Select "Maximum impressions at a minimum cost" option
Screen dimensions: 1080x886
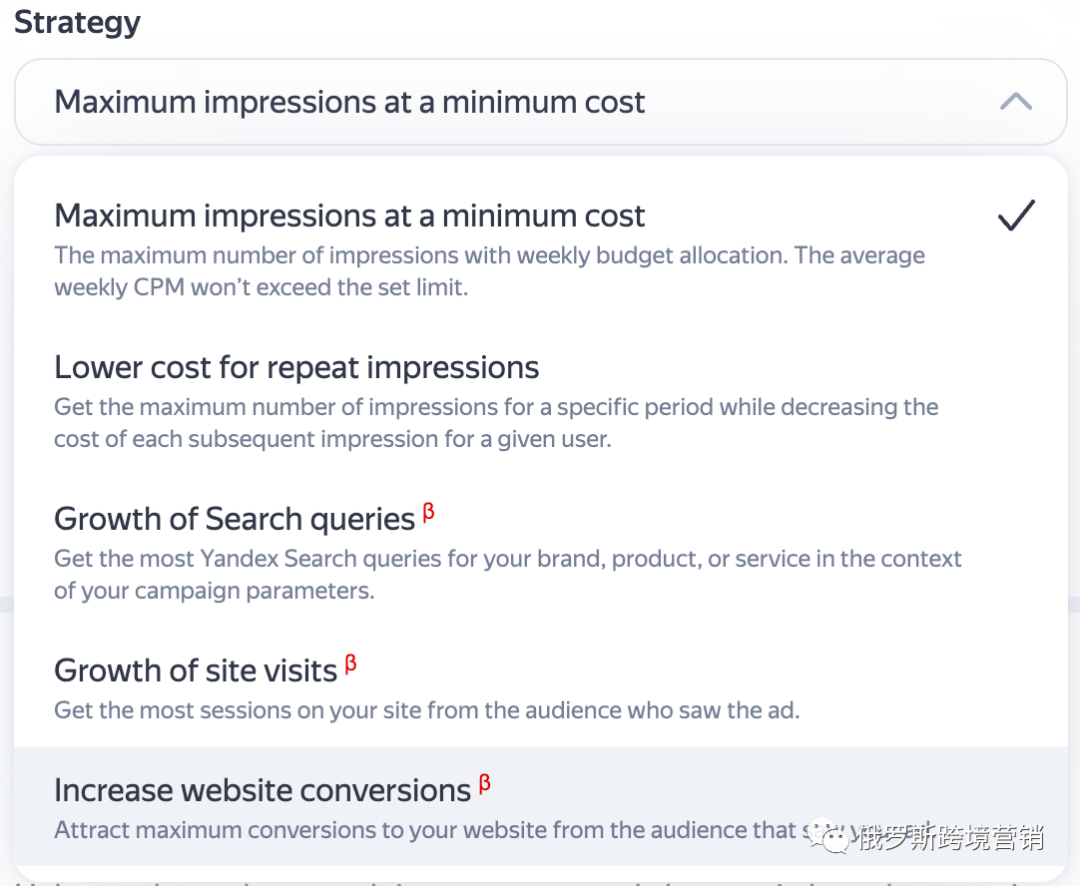(x=350, y=216)
